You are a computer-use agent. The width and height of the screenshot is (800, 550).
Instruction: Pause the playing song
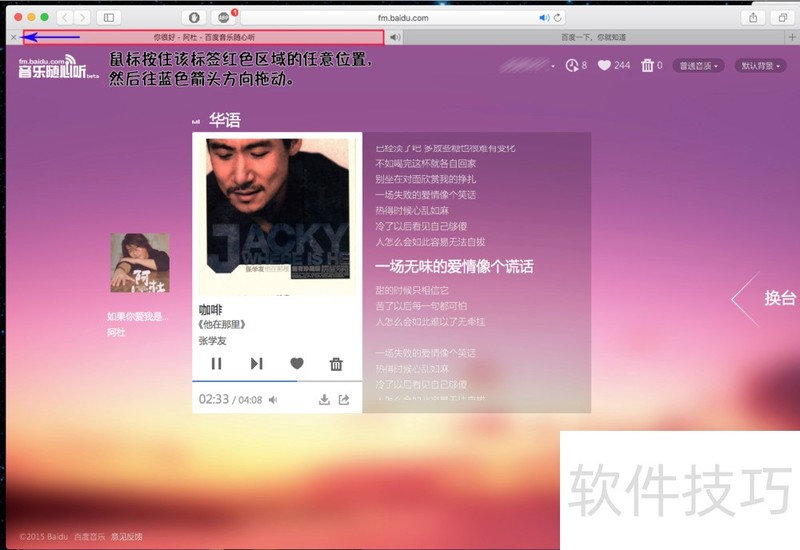pos(216,363)
